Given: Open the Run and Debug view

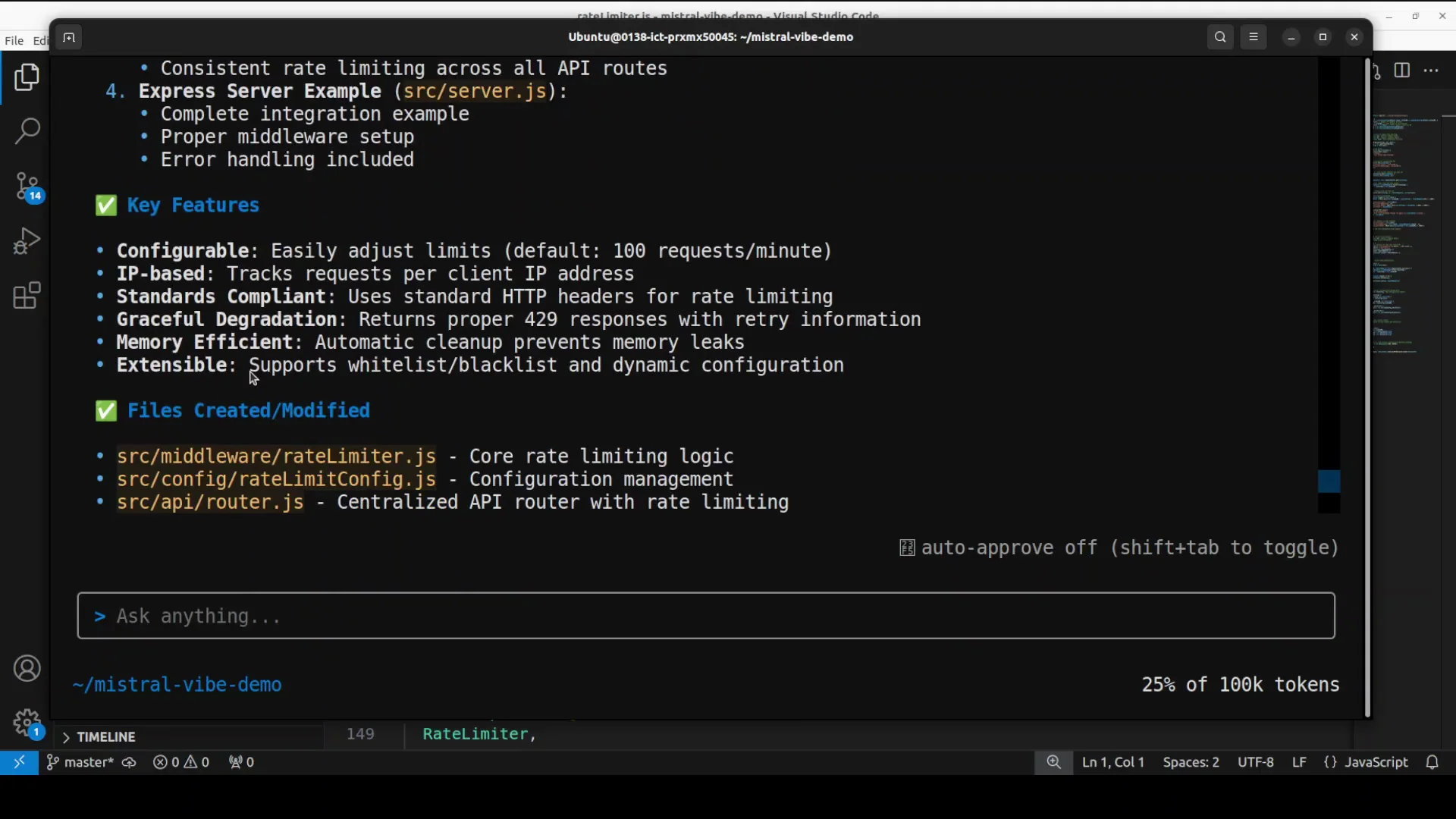Looking at the screenshot, I should tap(27, 240).
